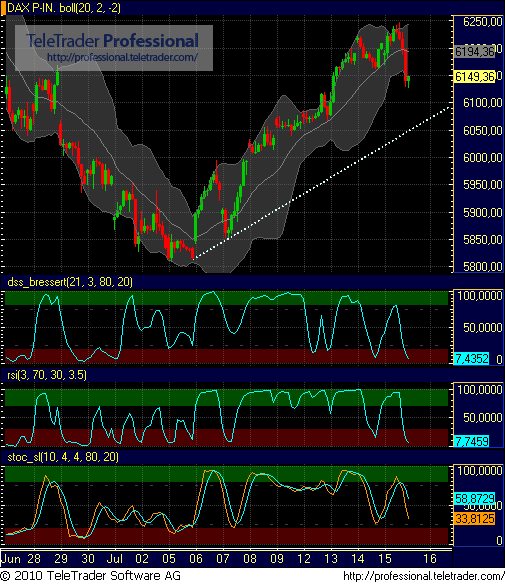The image size is (505, 585).
Task: Click the gray 6194,36 price label
Action: (x=474, y=51)
